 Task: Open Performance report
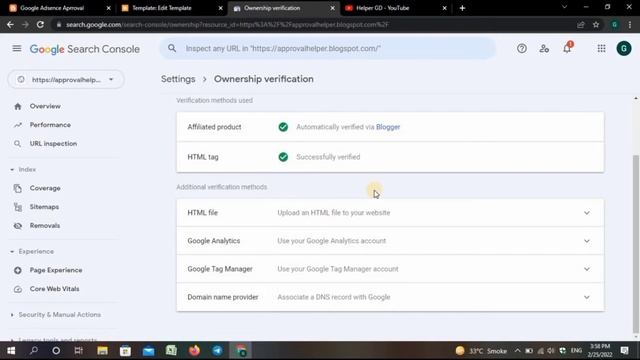click(x=50, y=125)
